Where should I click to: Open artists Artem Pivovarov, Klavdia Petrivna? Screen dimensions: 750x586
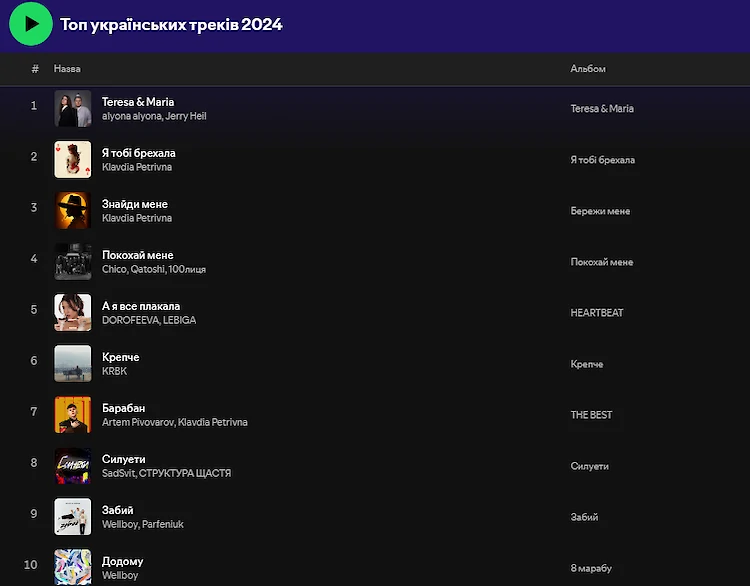[x=175, y=422]
